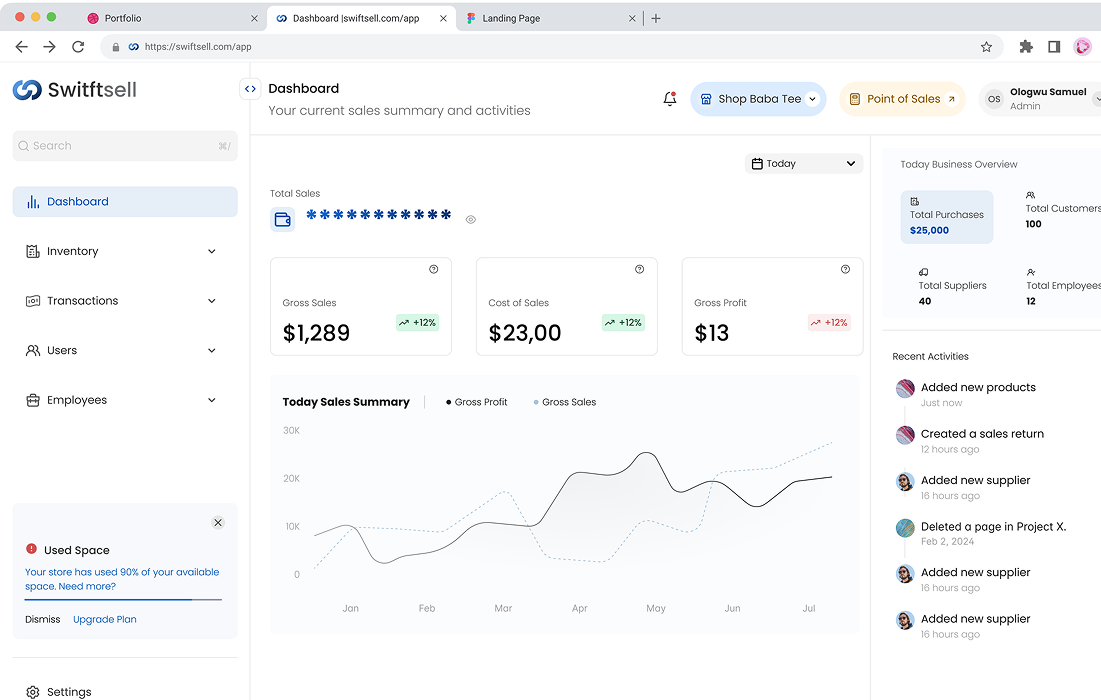Click the Gross Profit red +12% badge

click(829, 323)
